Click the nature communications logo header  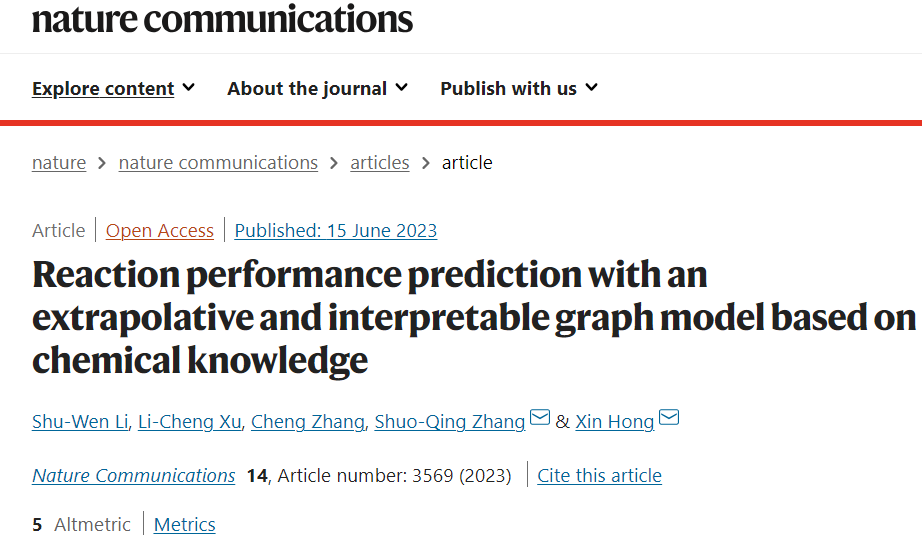tap(222, 19)
